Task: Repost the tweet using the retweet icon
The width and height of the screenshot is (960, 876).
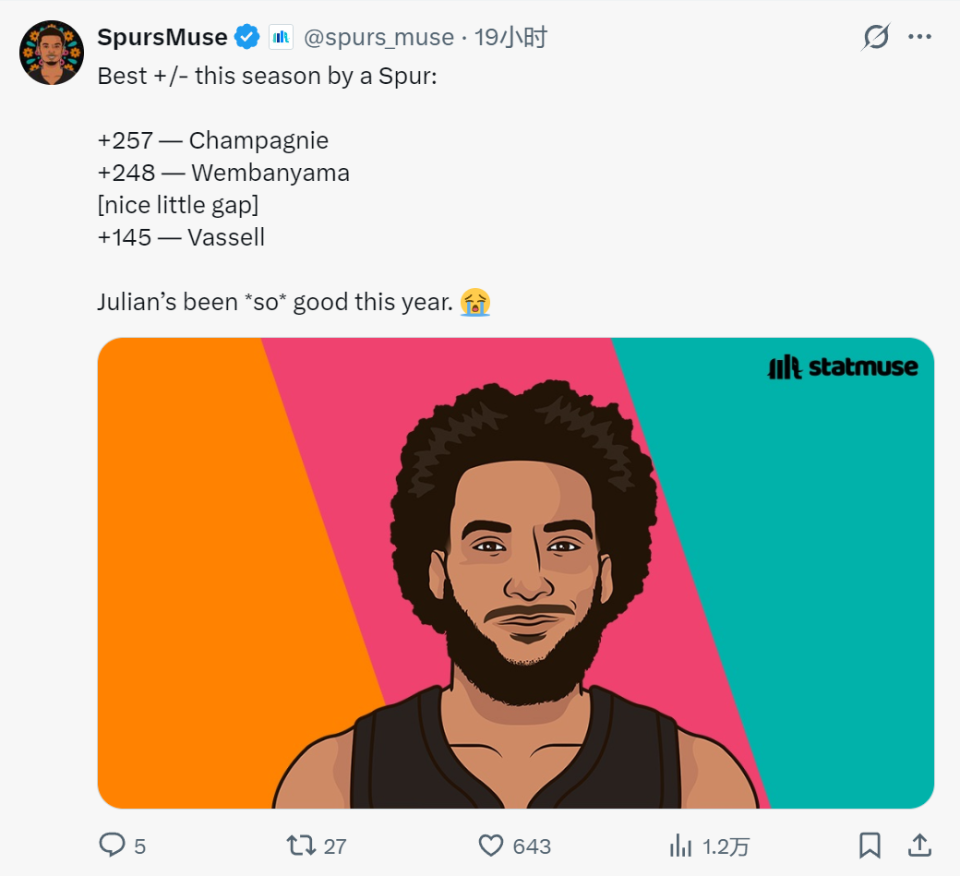Action: click(301, 846)
